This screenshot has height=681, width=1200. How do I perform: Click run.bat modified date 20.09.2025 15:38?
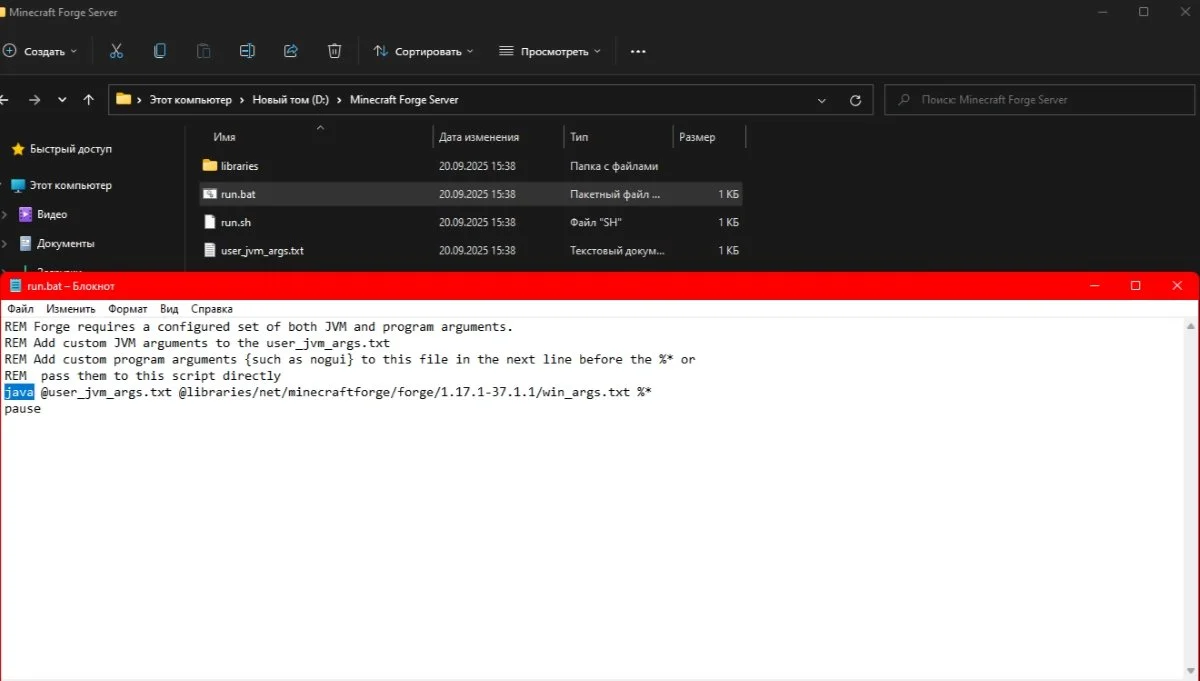click(477, 194)
